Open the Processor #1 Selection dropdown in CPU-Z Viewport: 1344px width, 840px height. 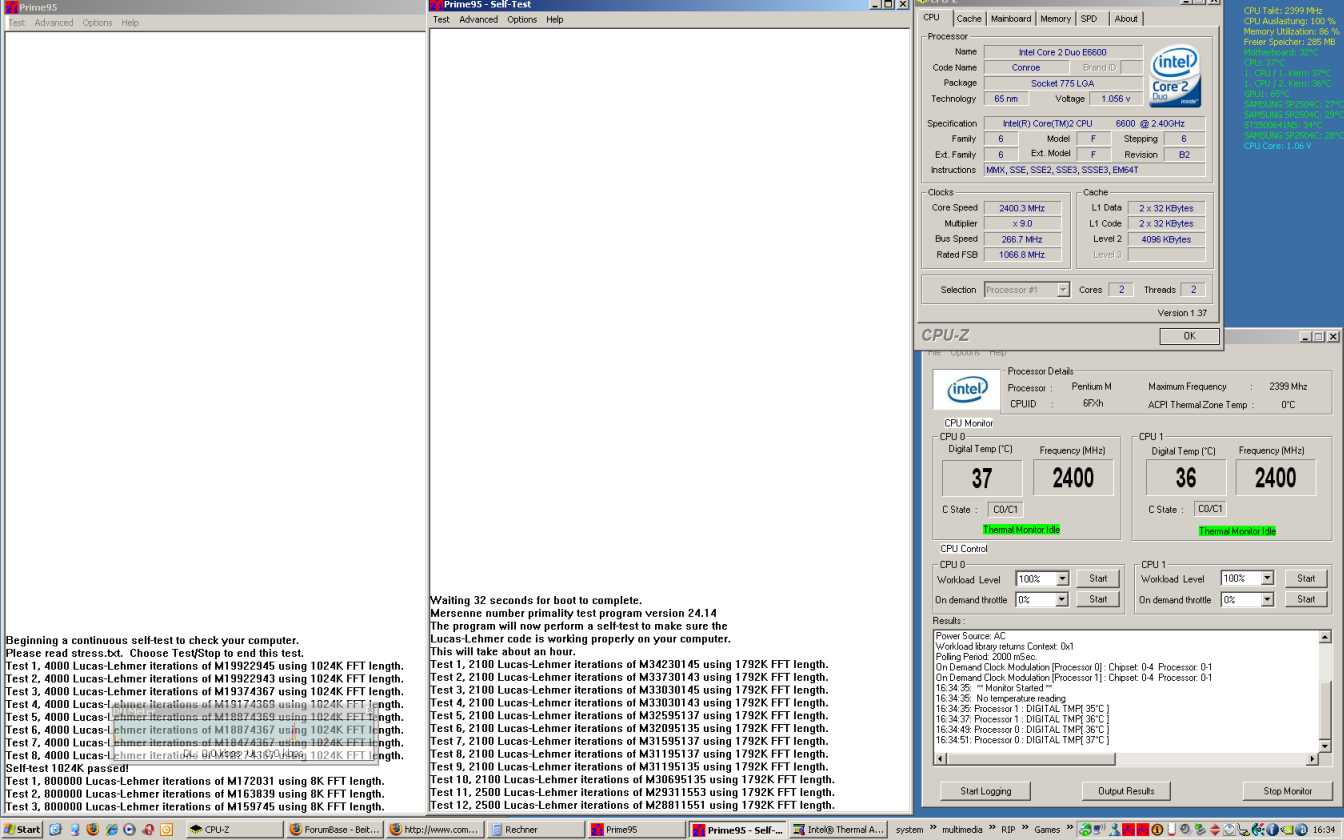pos(1062,290)
